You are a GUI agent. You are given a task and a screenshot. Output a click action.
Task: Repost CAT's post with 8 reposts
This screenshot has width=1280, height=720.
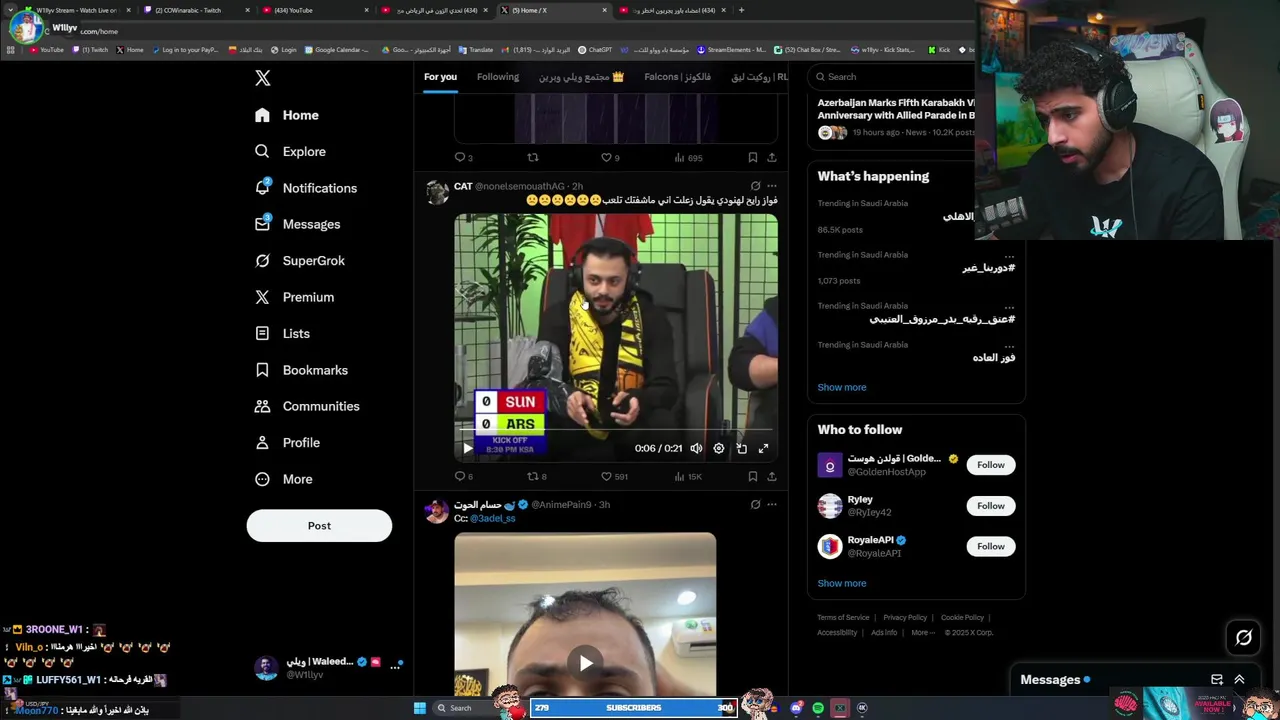(x=537, y=477)
